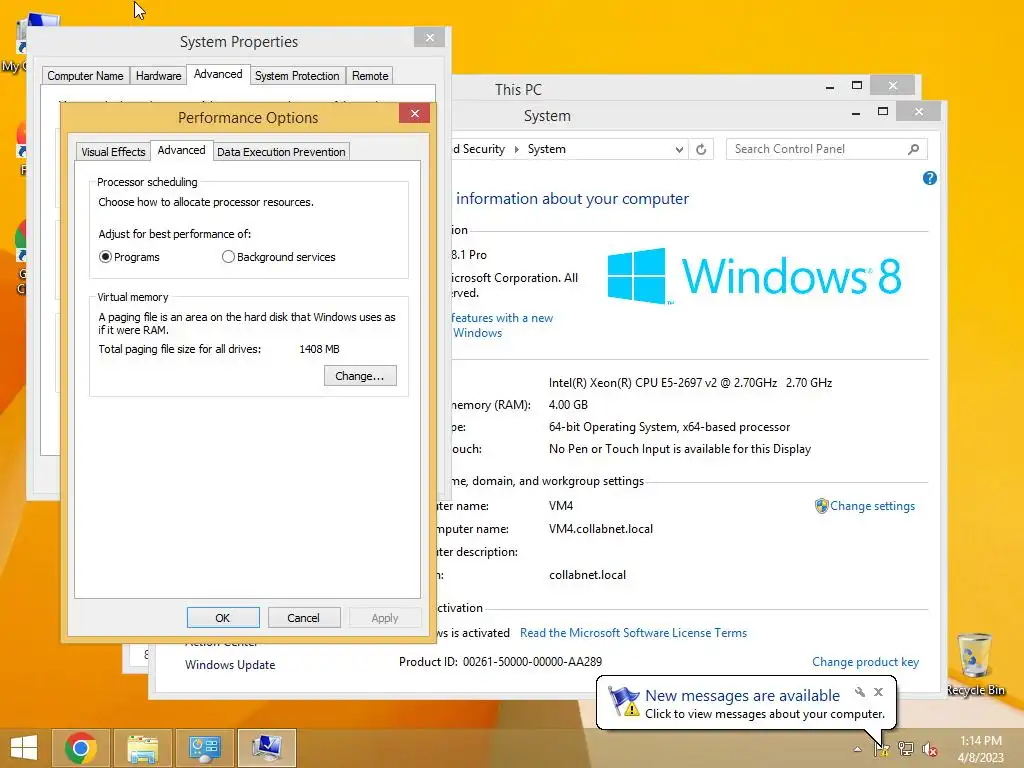Open the clock showing 1:14 PM
1024x768 pixels.
tap(980, 749)
